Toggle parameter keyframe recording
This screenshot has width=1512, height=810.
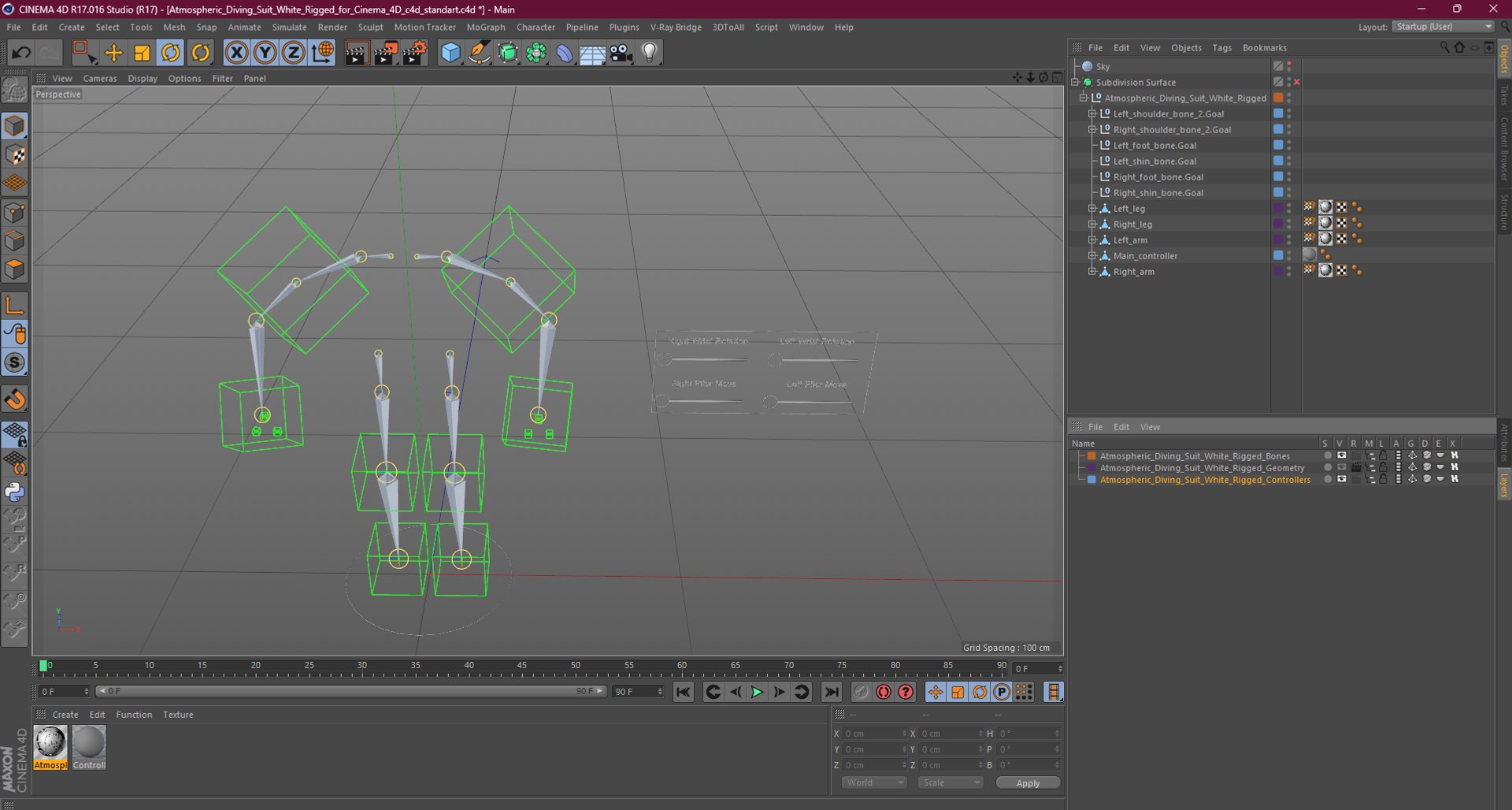tap(1002, 692)
